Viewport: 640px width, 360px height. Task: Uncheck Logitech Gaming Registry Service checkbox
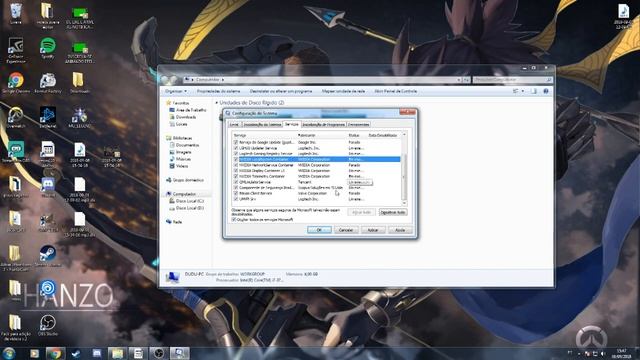[236, 153]
